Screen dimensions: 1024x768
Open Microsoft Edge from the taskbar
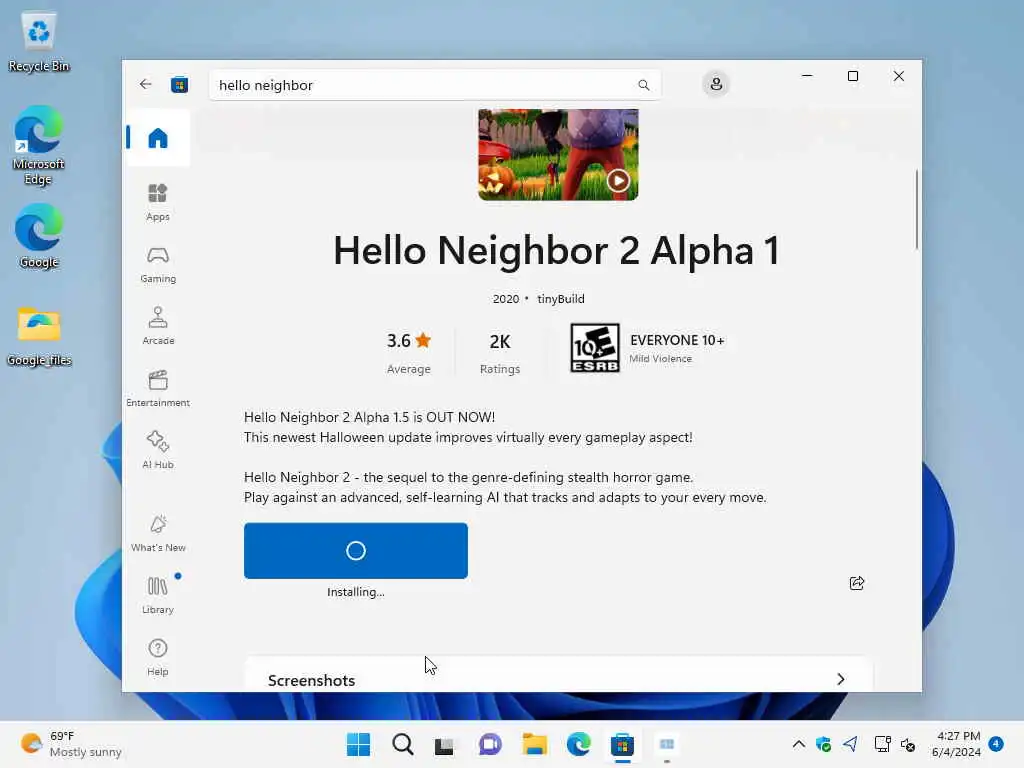point(579,744)
